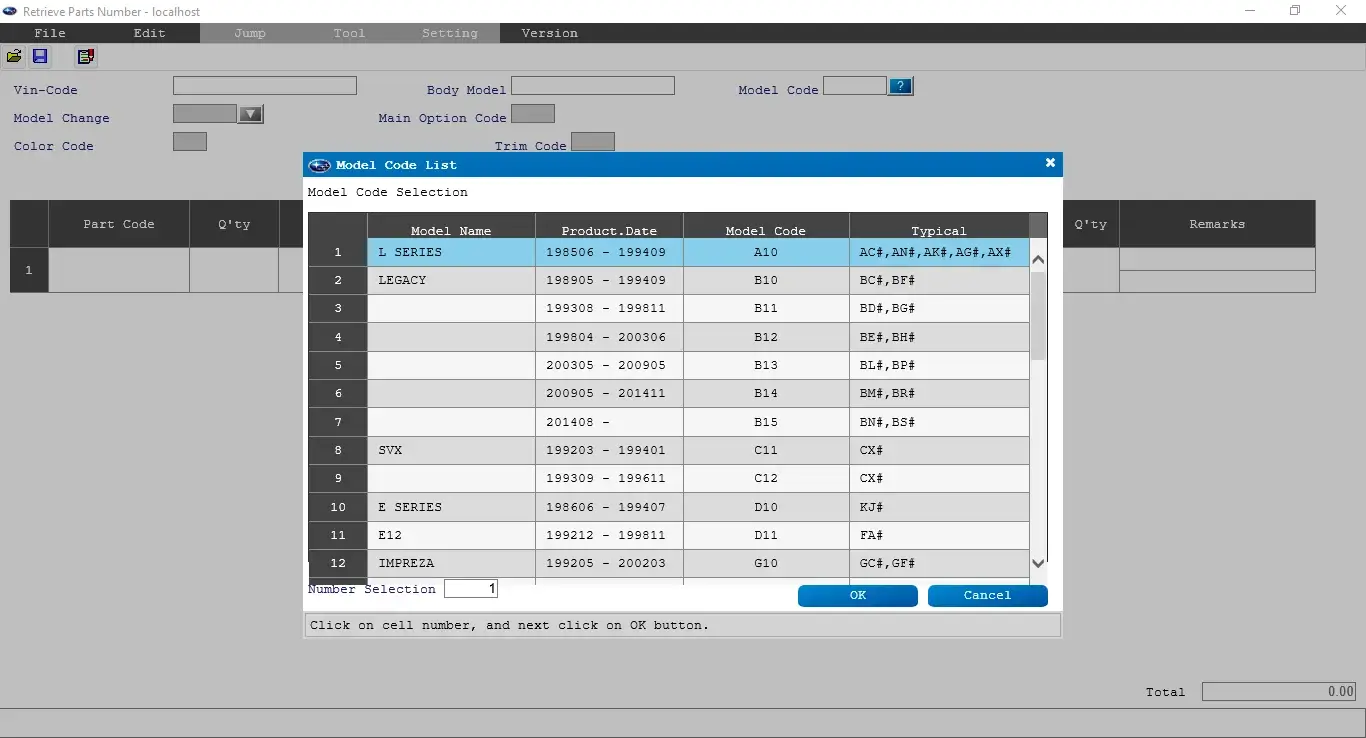Viewport: 1366px width, 738px height.
Task: Open the File menu
Action: click(x=50, y=33)
